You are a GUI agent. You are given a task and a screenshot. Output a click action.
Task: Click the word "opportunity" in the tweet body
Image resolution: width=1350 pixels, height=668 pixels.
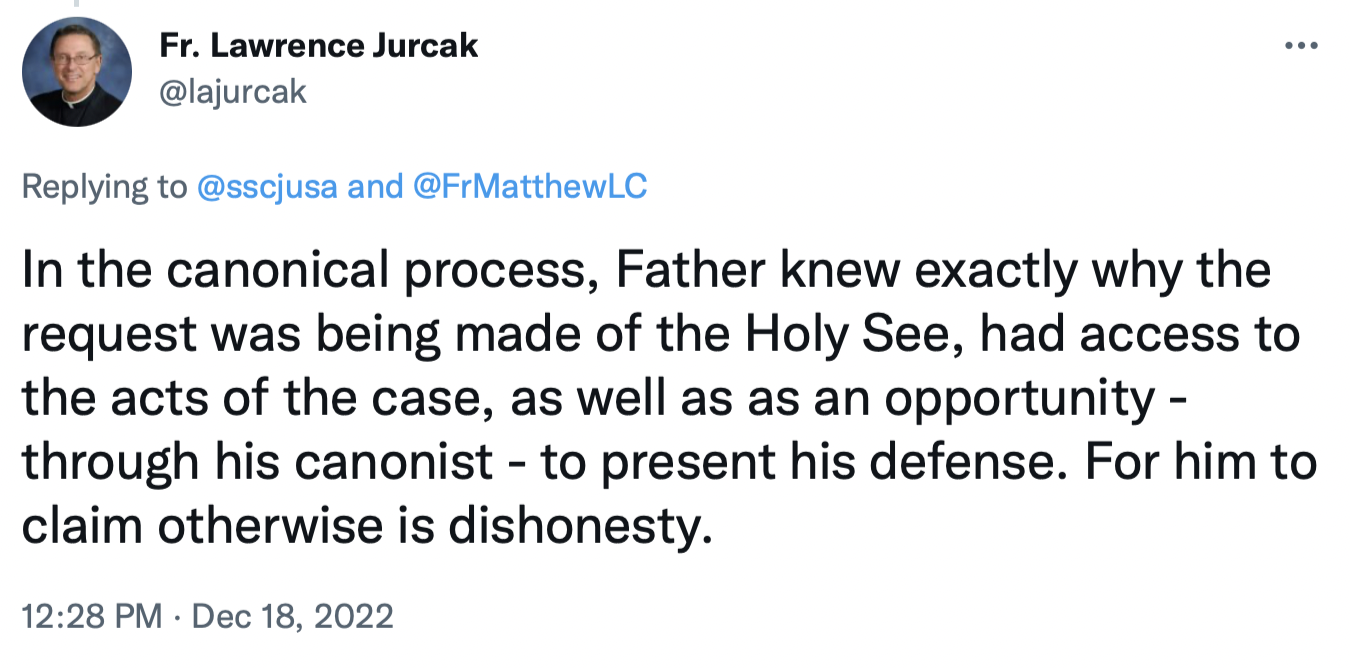tap(1032, 398)
